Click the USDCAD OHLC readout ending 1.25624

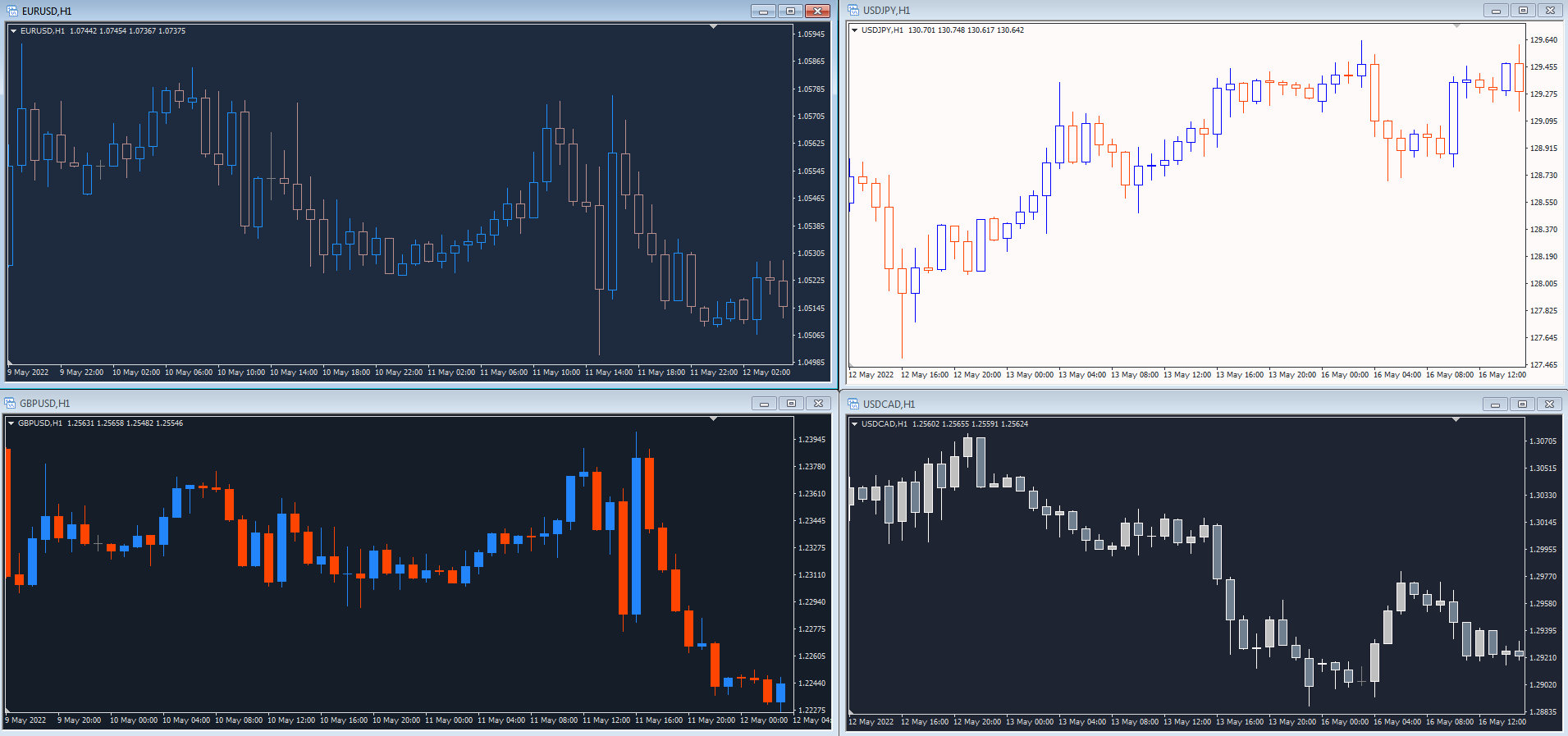tap(970, 424)
